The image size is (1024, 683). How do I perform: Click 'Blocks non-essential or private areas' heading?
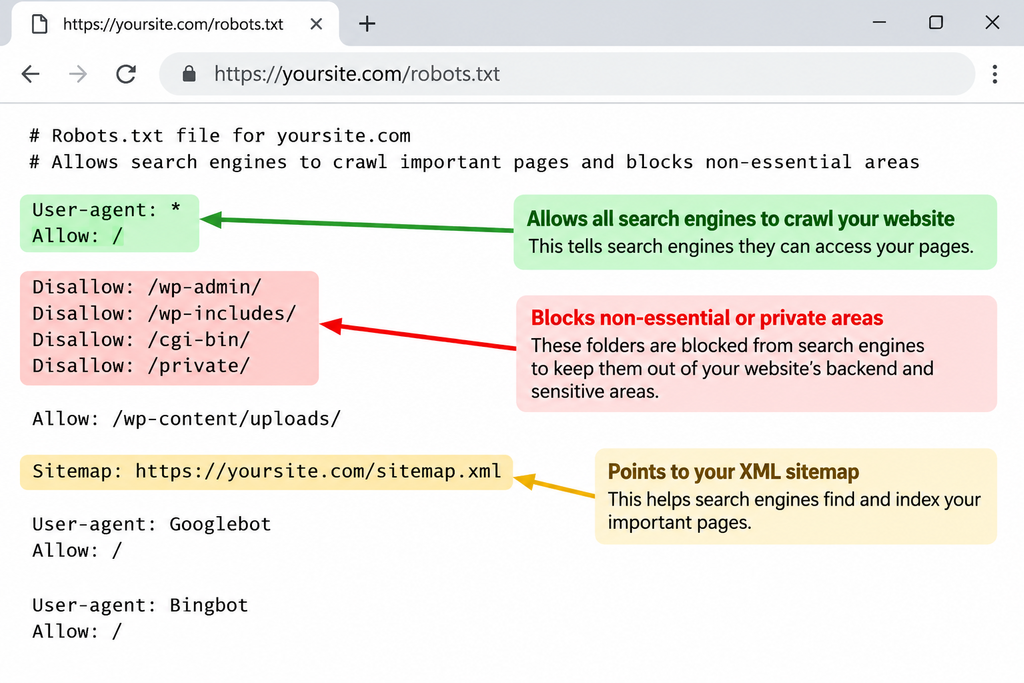707,318
